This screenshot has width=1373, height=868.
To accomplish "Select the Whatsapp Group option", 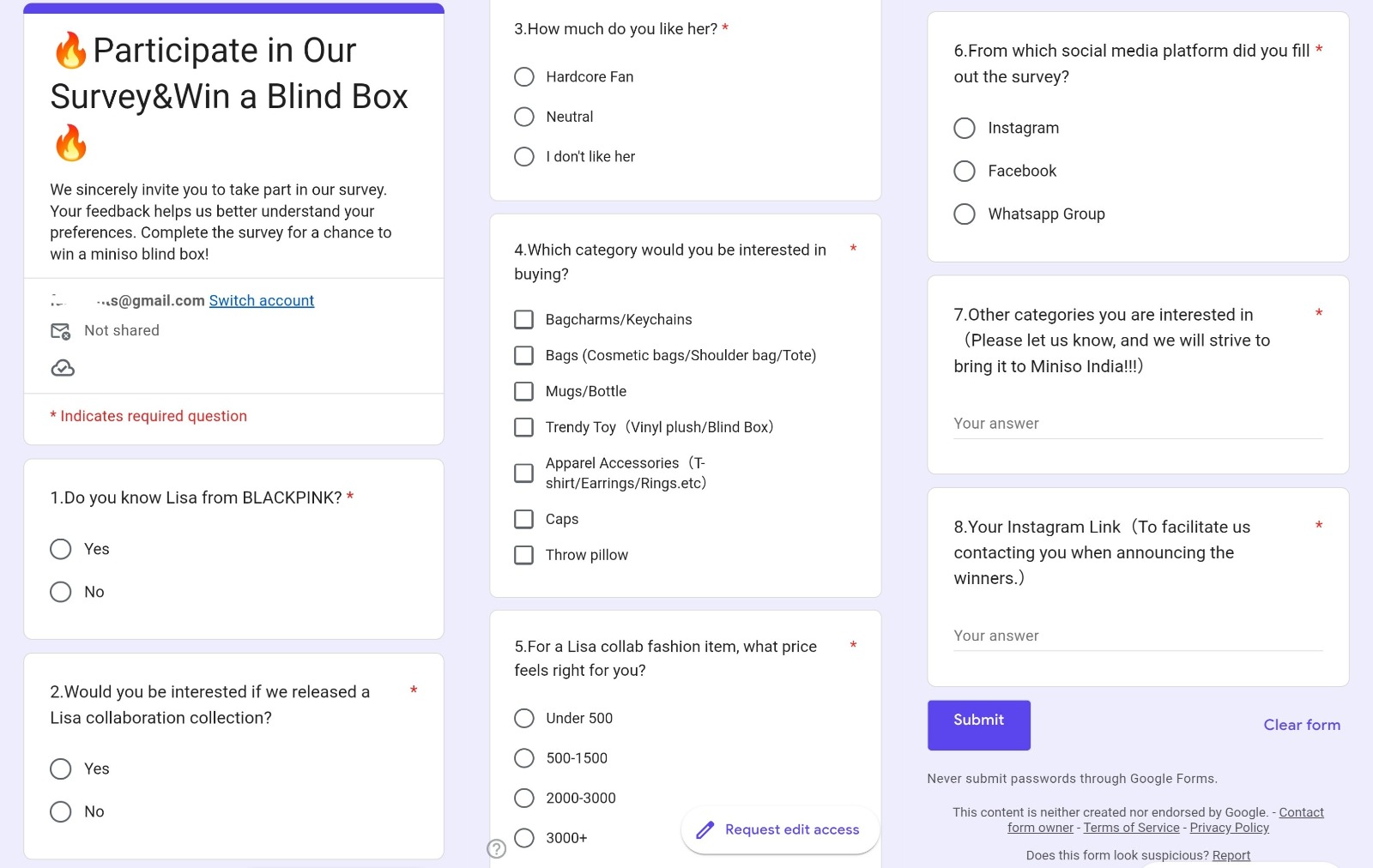I will 965,214.
